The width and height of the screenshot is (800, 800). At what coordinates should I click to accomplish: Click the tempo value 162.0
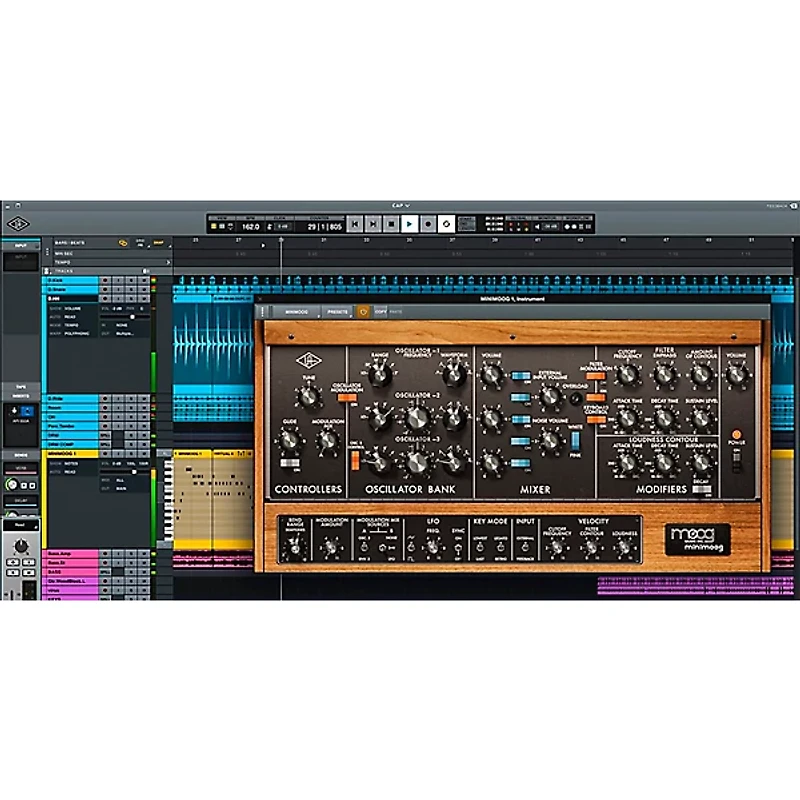point(251,227)
